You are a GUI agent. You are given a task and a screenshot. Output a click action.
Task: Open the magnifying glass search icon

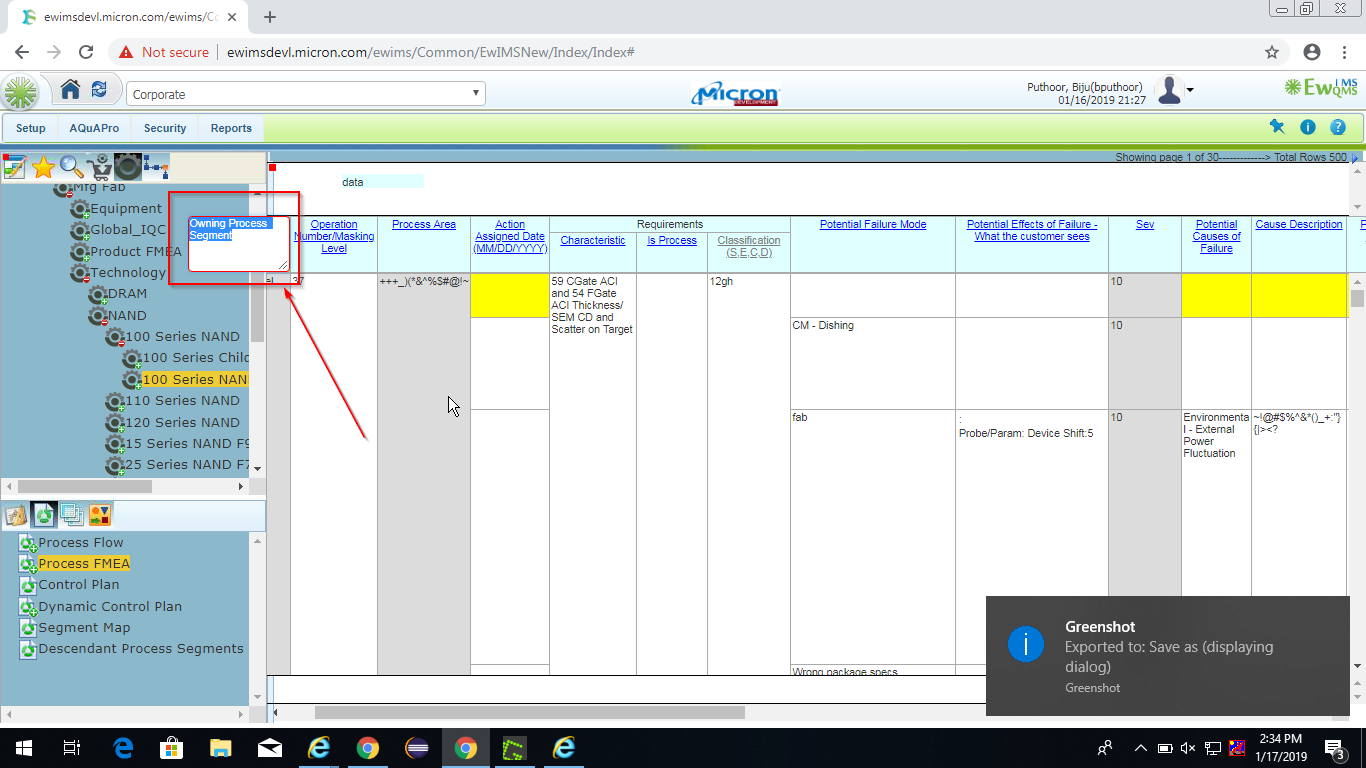pos(71,167)
